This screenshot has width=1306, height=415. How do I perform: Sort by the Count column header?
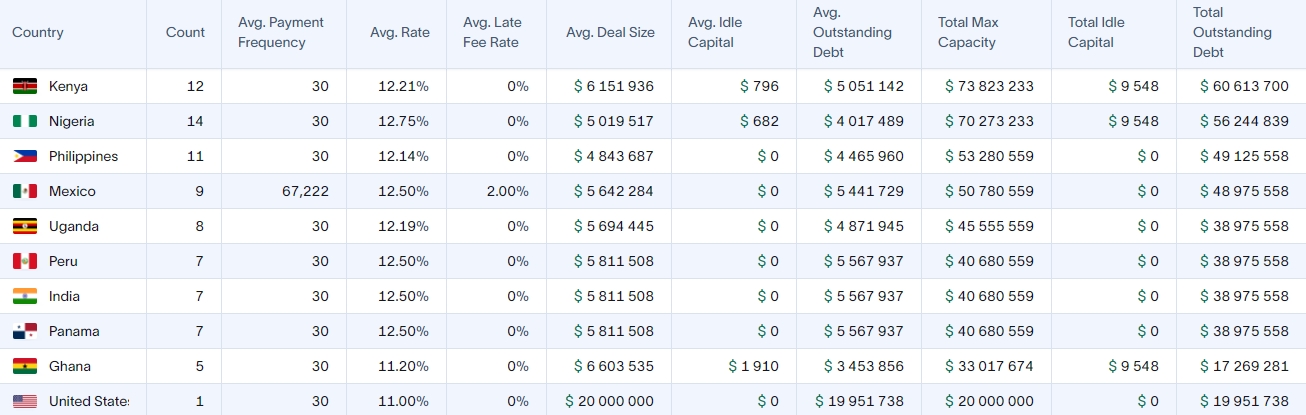[185, 33]
